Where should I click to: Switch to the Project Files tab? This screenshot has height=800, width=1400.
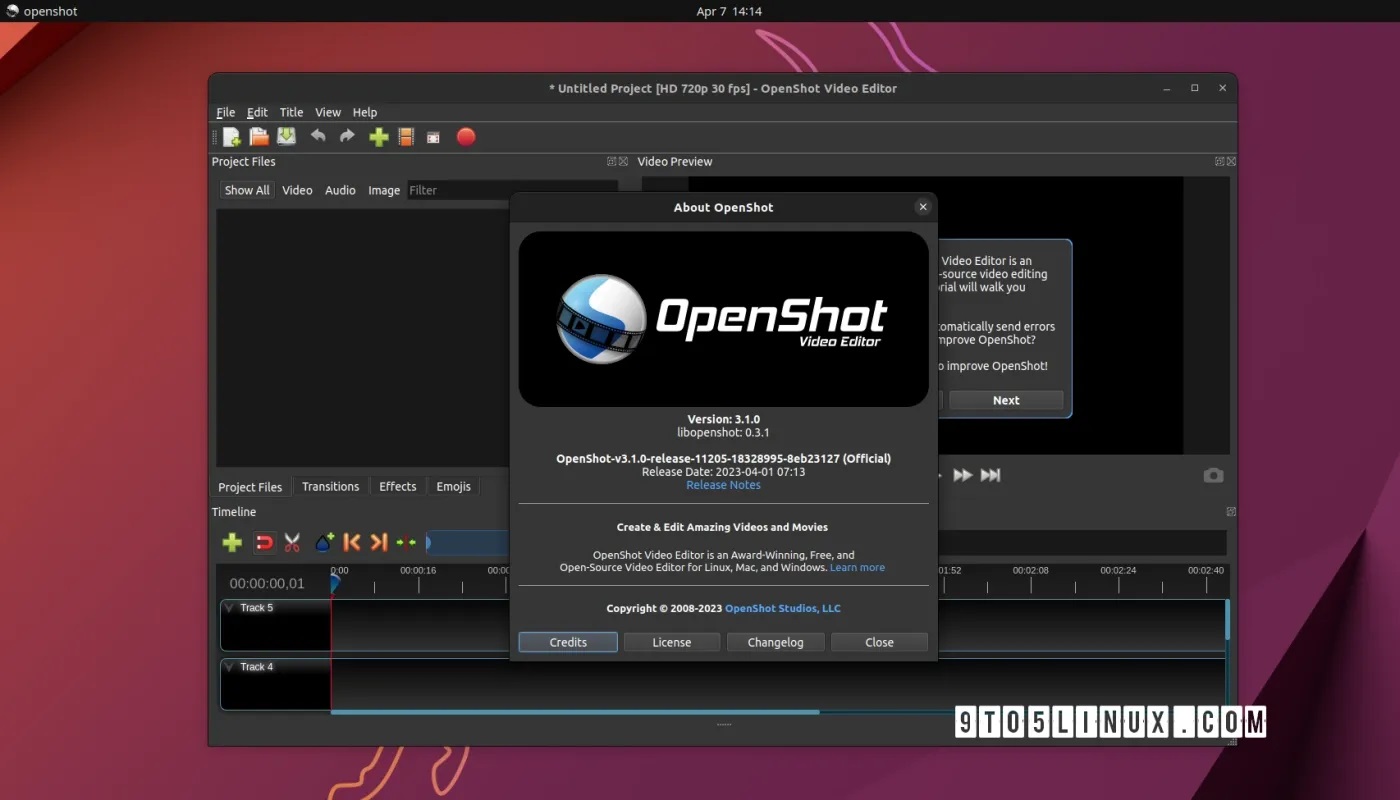coord(250,487)
